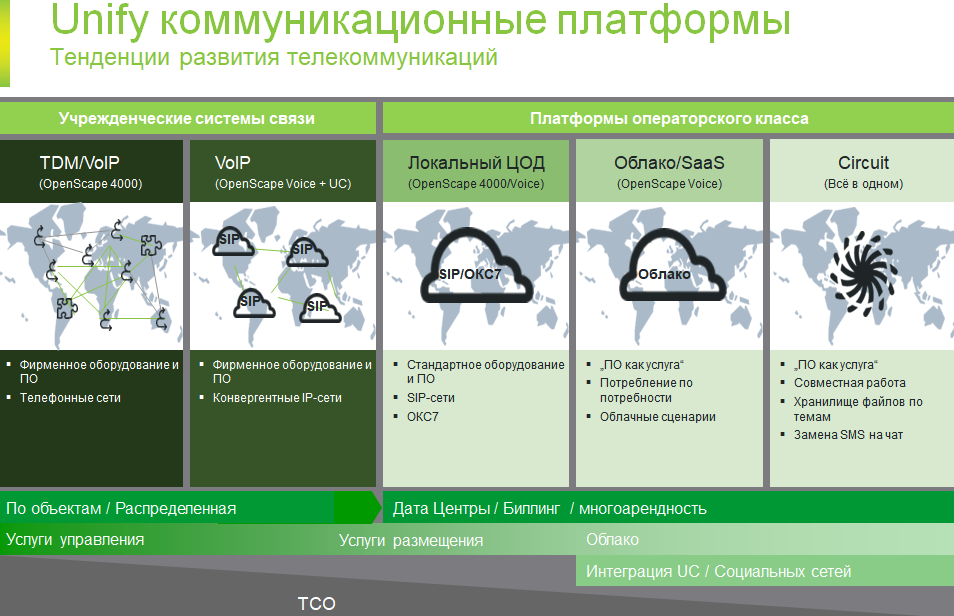The width and height of the screenshot is (954, 616).
Task: Click the Облачные сценарии bullet item
Action: pyautogui.click(x=657, y=417)
